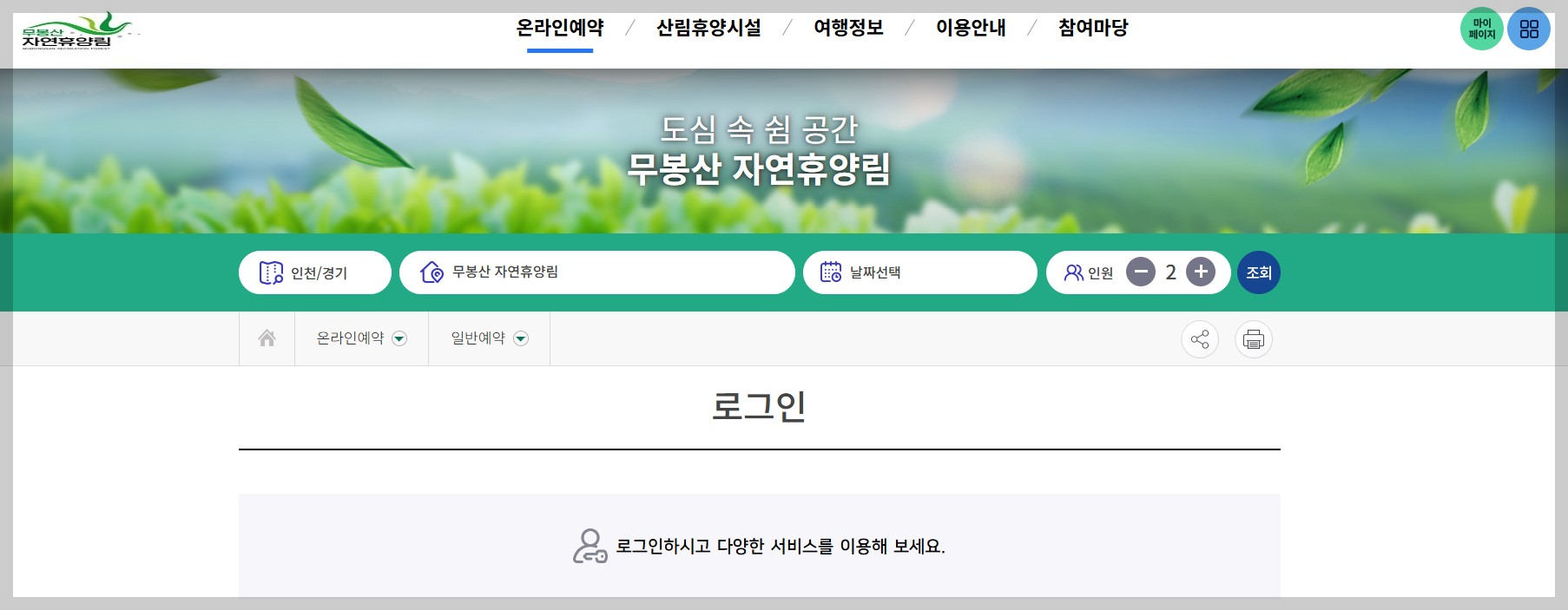Open the blue sitemap grid icon
The image size is (1568, 610).
pos(1529,29)
